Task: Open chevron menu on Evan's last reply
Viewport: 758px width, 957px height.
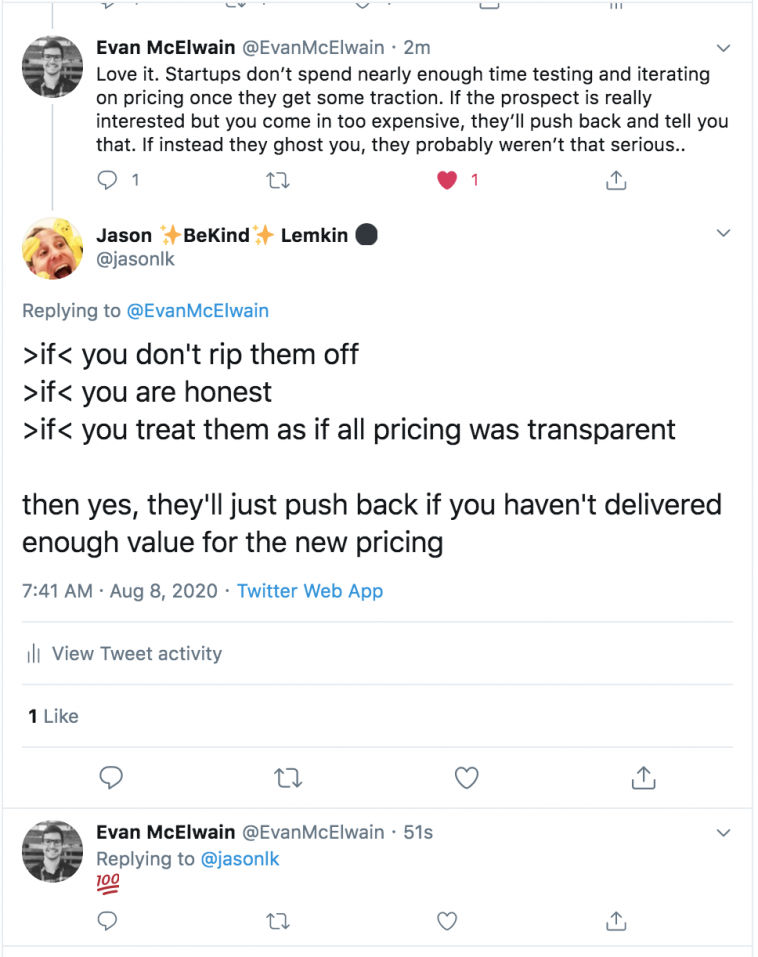Action: coord(724,832)
